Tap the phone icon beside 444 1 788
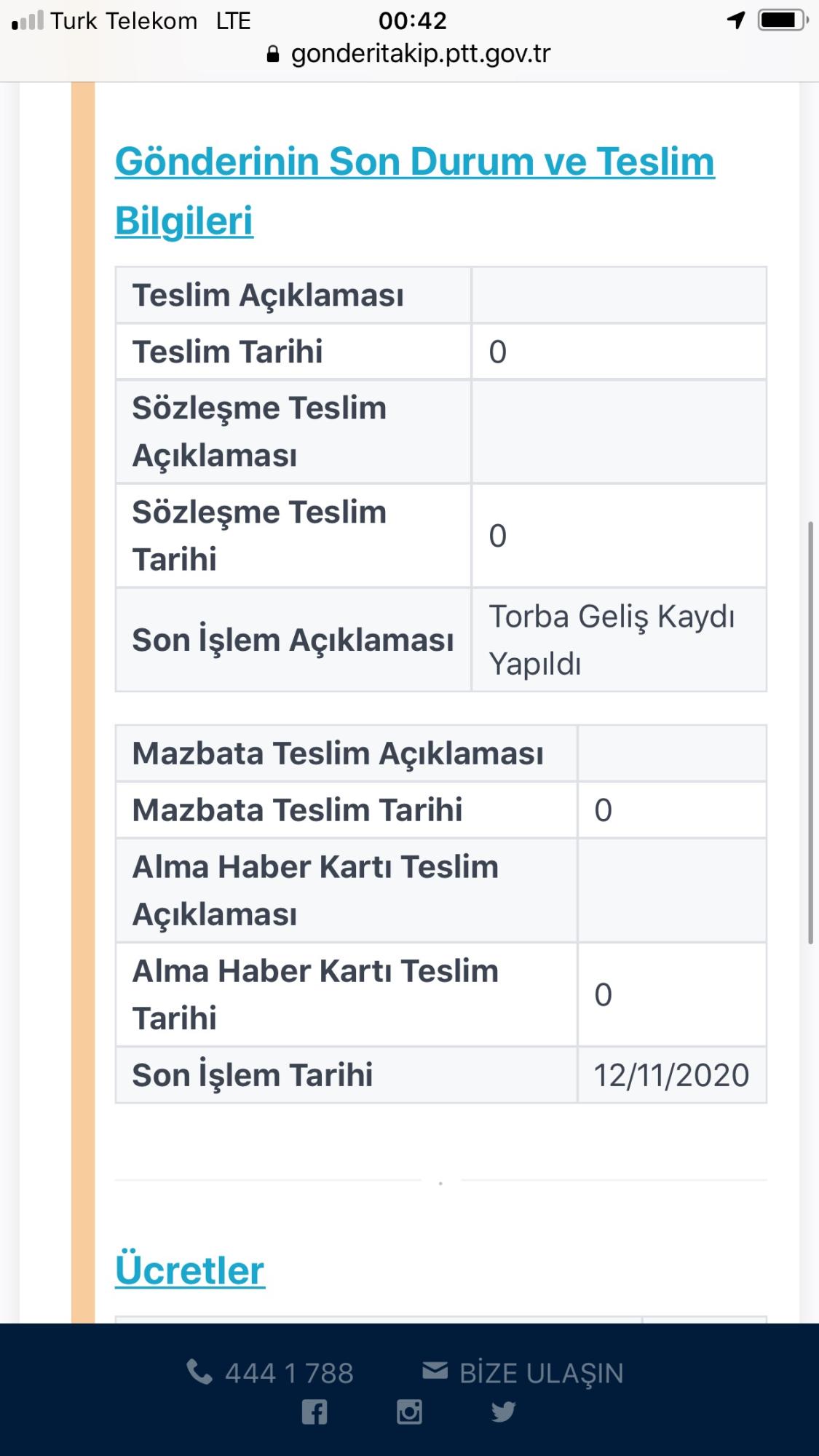The height and width of the screenshot is (1456, 819). pyautogui.click(x=199, y=1372)
